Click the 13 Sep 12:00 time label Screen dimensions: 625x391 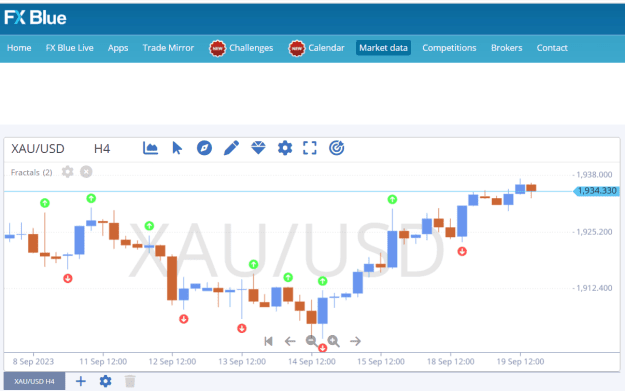242,362
